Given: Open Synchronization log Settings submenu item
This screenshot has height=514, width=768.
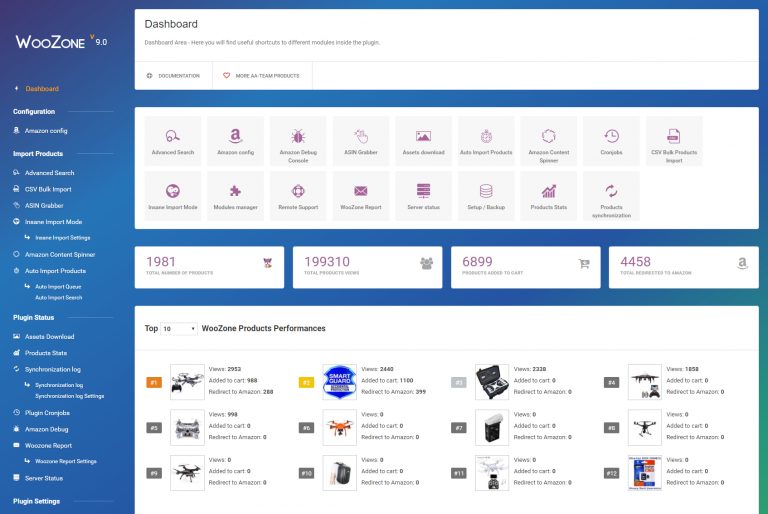Looking at the screenshot, I should pyautogui.click(x=69, y=396).
